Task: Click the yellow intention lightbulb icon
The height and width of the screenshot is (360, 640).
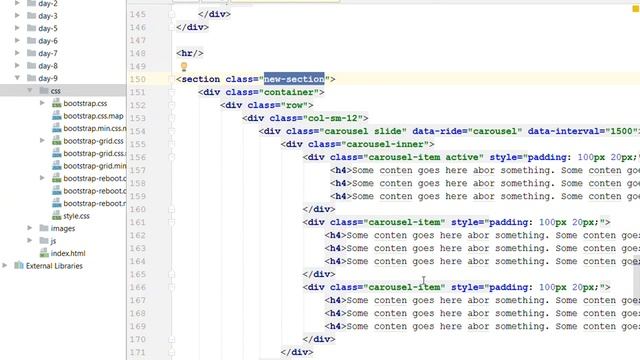Action: (x=184, y=66)
